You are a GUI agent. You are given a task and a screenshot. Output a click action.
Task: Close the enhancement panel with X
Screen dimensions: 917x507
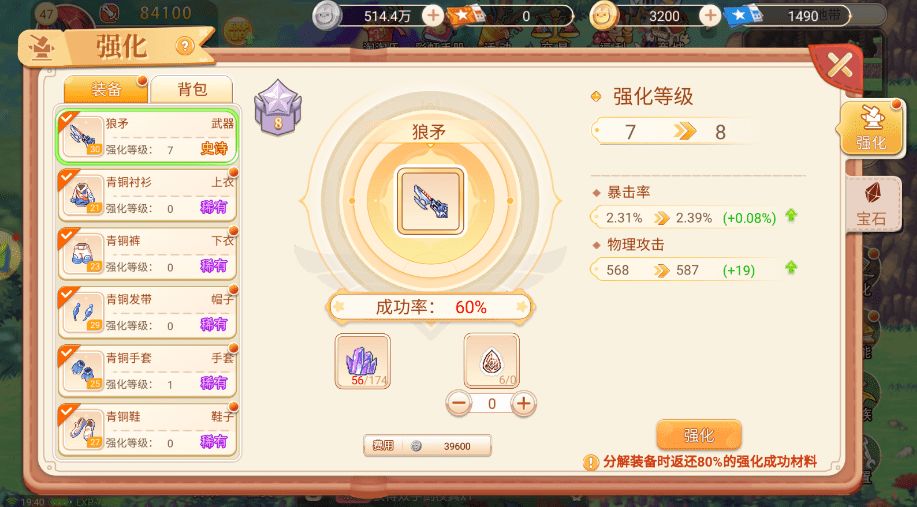(839, 67)
